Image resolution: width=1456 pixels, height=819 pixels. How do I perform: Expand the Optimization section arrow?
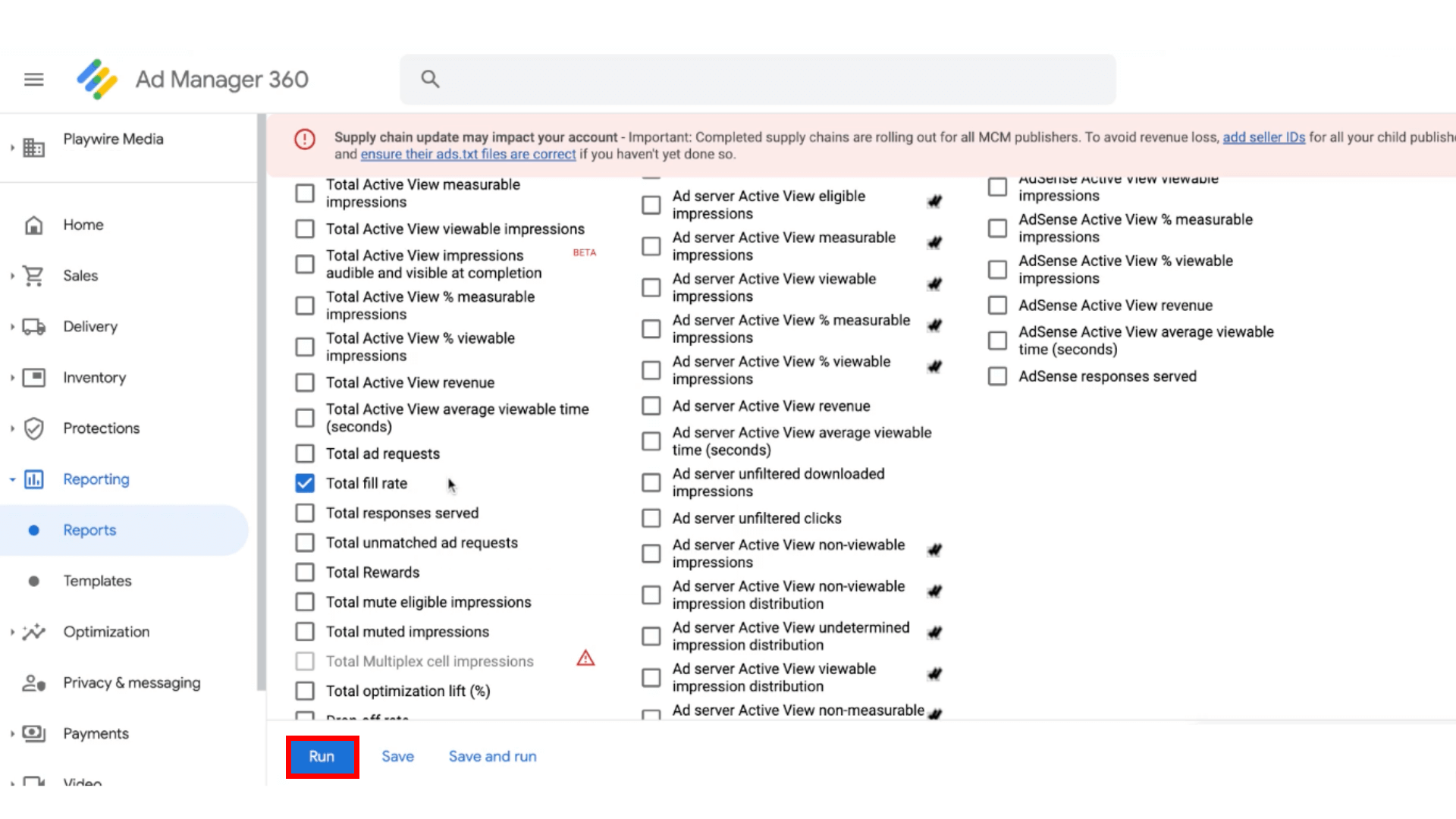(x=12, y=632)
